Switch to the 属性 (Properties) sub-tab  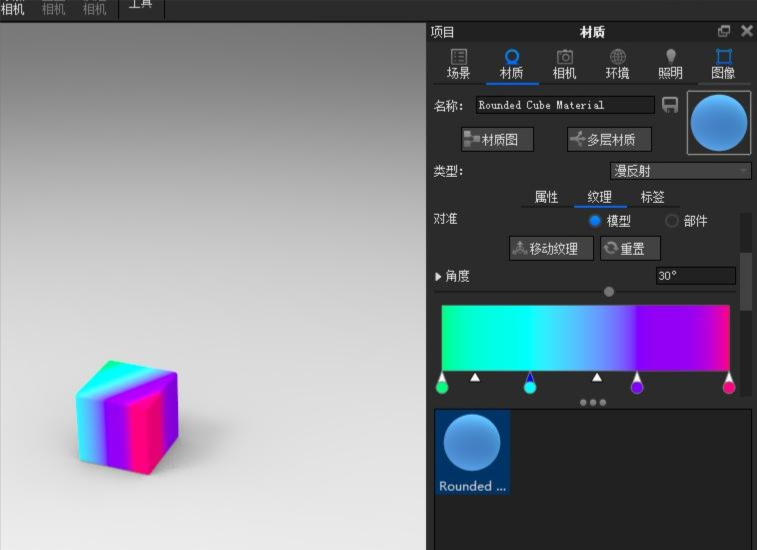point(546,197)
